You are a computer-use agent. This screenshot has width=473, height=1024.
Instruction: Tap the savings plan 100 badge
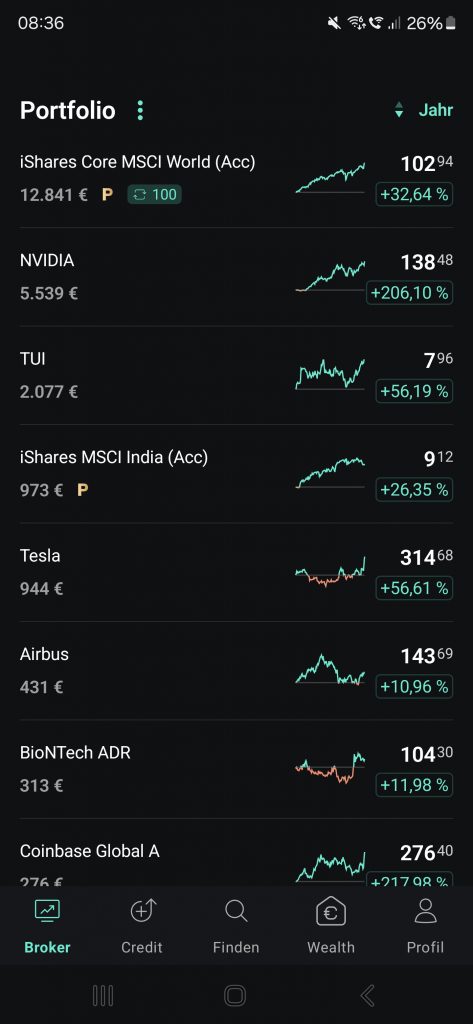click(154, 194)
